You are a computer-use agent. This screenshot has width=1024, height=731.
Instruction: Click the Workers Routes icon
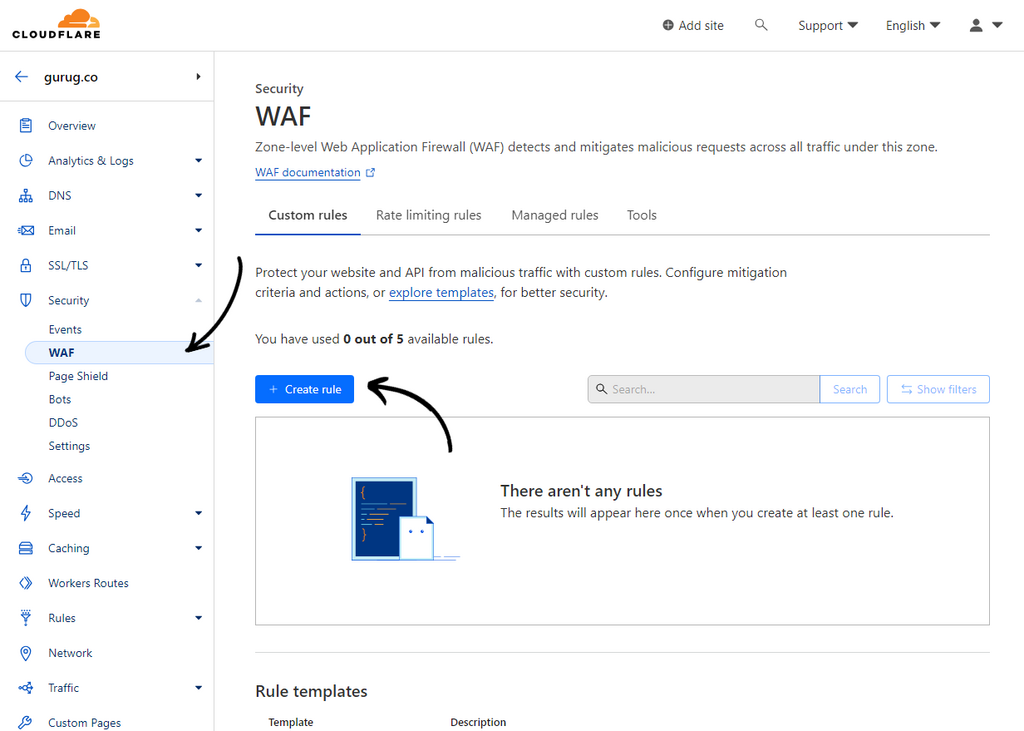click(x=25, y=583)
